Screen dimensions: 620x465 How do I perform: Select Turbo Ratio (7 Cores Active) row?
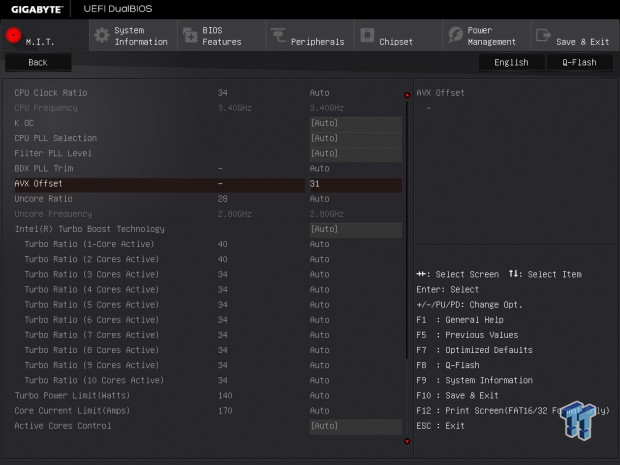point(208,335)
